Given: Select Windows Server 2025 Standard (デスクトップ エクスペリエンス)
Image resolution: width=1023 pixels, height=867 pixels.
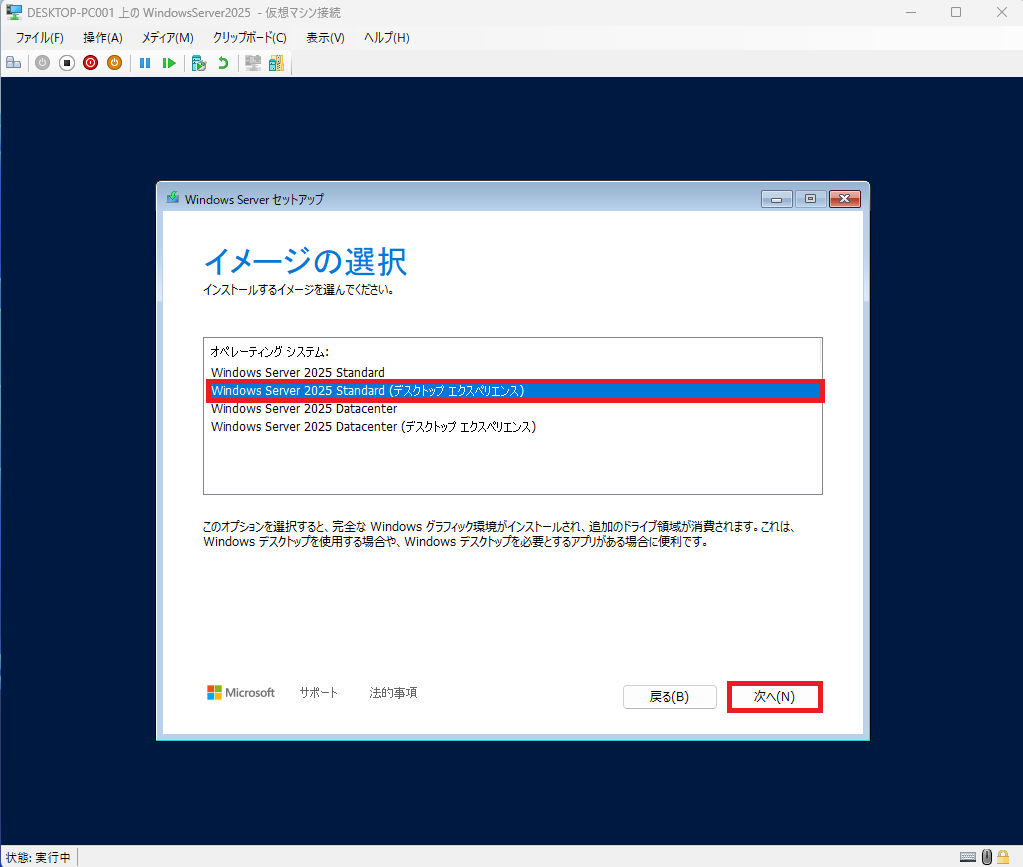Looking at the screenshot, I should [x=514, y=391].
